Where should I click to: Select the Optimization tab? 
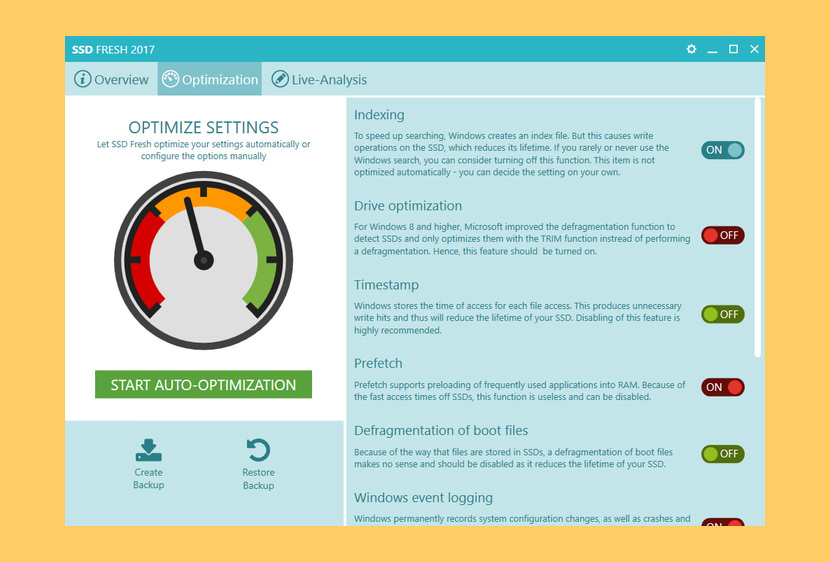point(210,79)
